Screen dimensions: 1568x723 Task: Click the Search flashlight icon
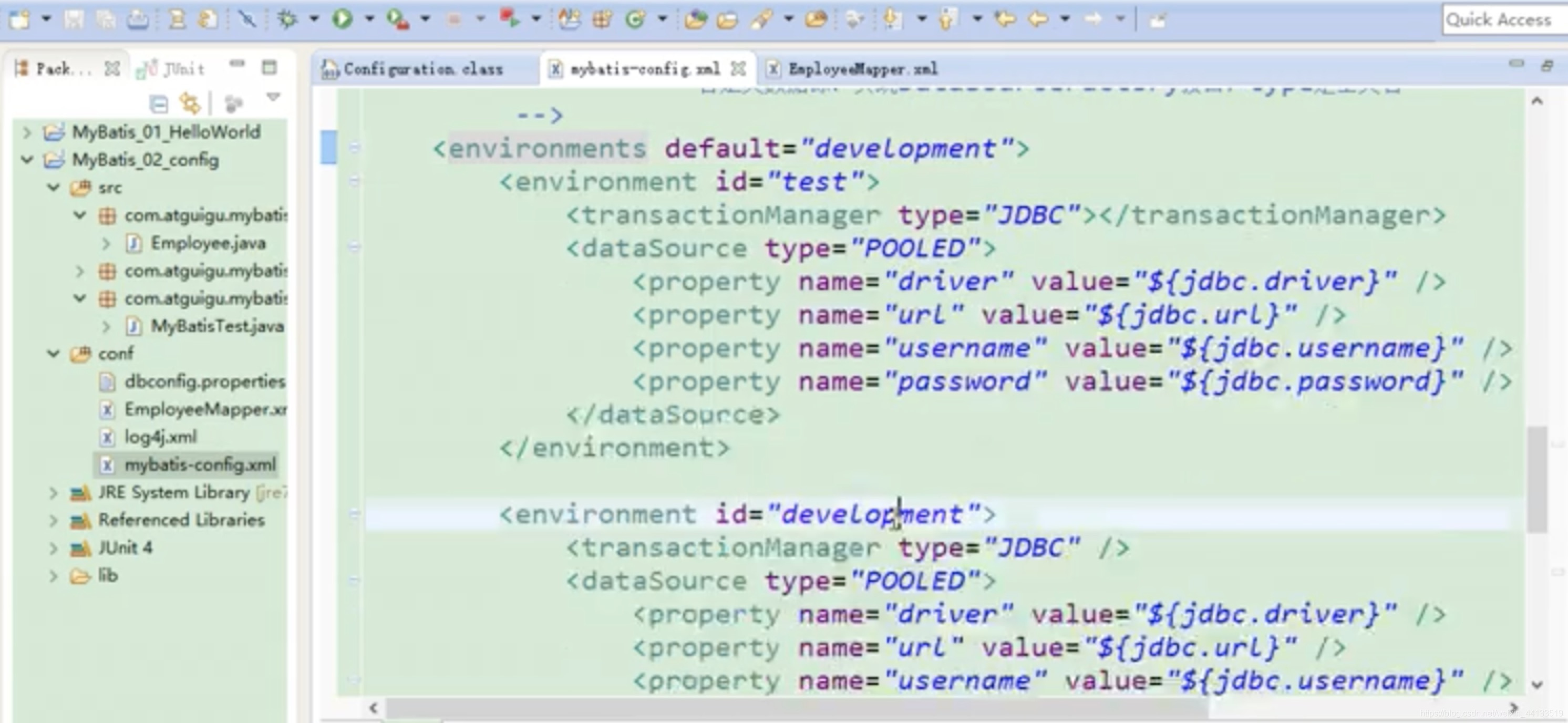click(761, 19)
